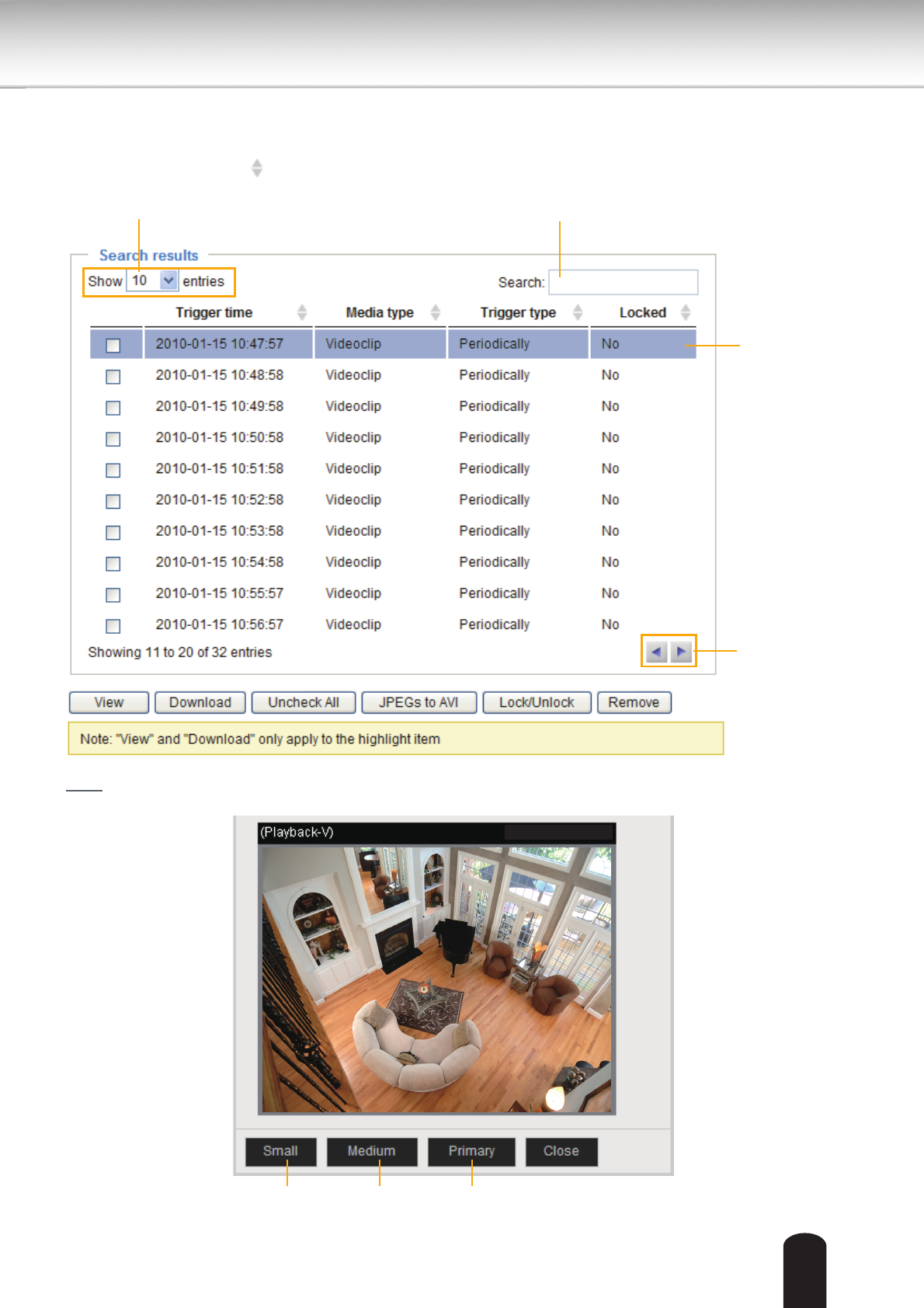This screenshot has height=1308, width=924.
Task: Click Uncheck All button
Action: pyautogui.click(x=304, y=702)
